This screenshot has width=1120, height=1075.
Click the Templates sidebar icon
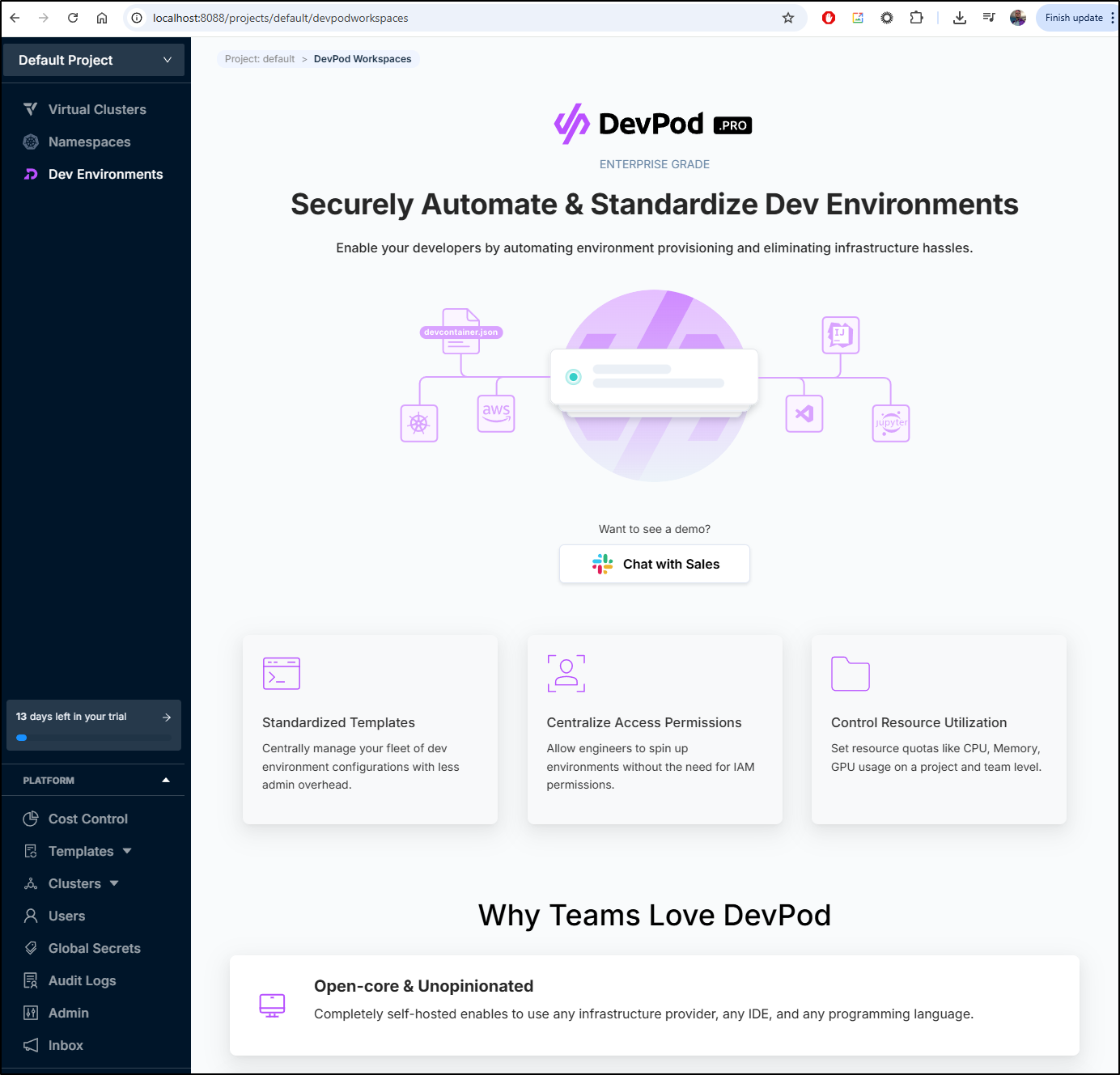[31, 851]
